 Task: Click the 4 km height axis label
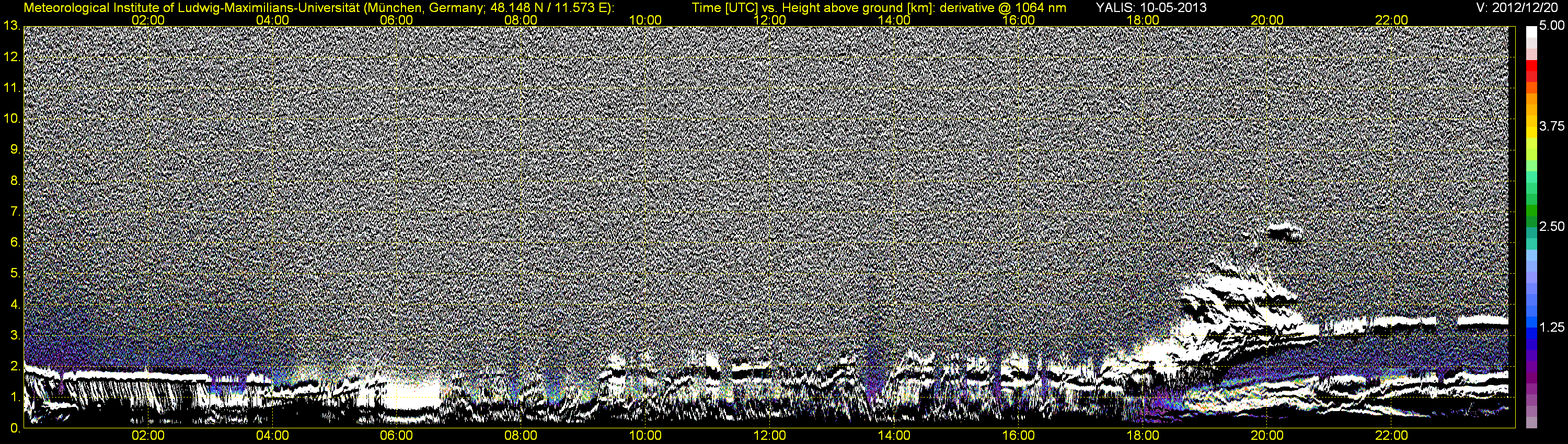tap(15, 305)
